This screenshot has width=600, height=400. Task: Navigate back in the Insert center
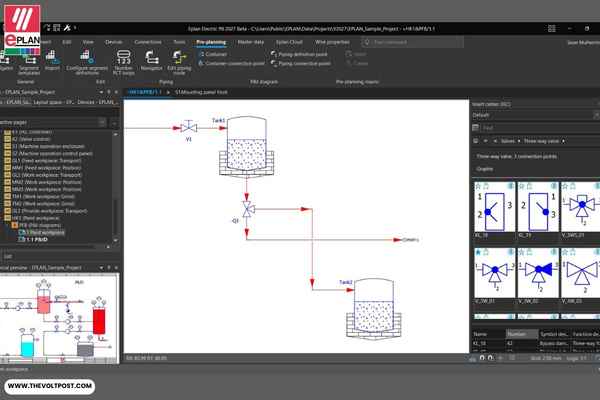(486, 141)
